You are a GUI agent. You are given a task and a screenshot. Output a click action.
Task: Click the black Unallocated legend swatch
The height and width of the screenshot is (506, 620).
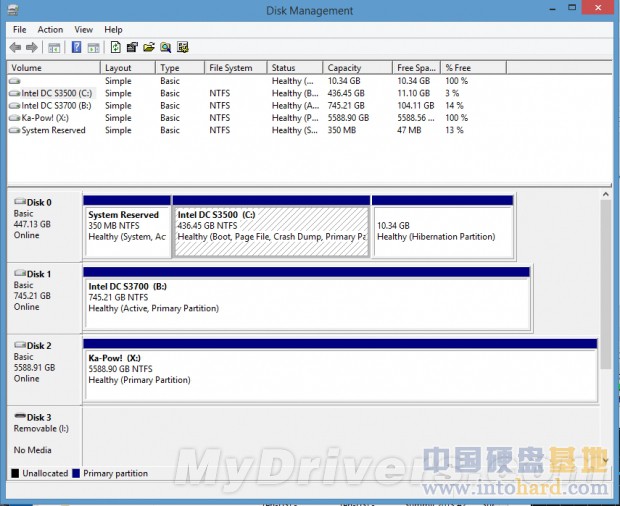click(x=15, y=473)
